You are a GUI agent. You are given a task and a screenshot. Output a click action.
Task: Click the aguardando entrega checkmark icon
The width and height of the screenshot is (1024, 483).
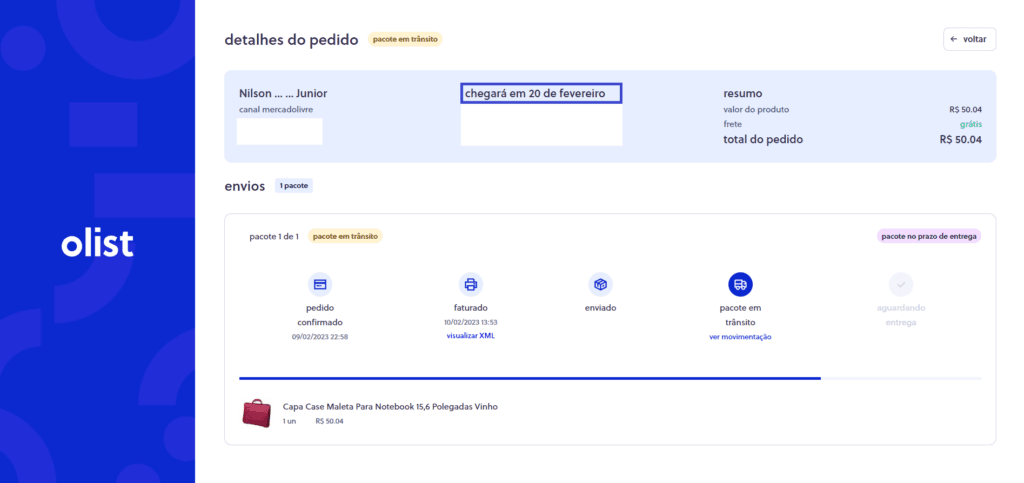click(901, 285)
